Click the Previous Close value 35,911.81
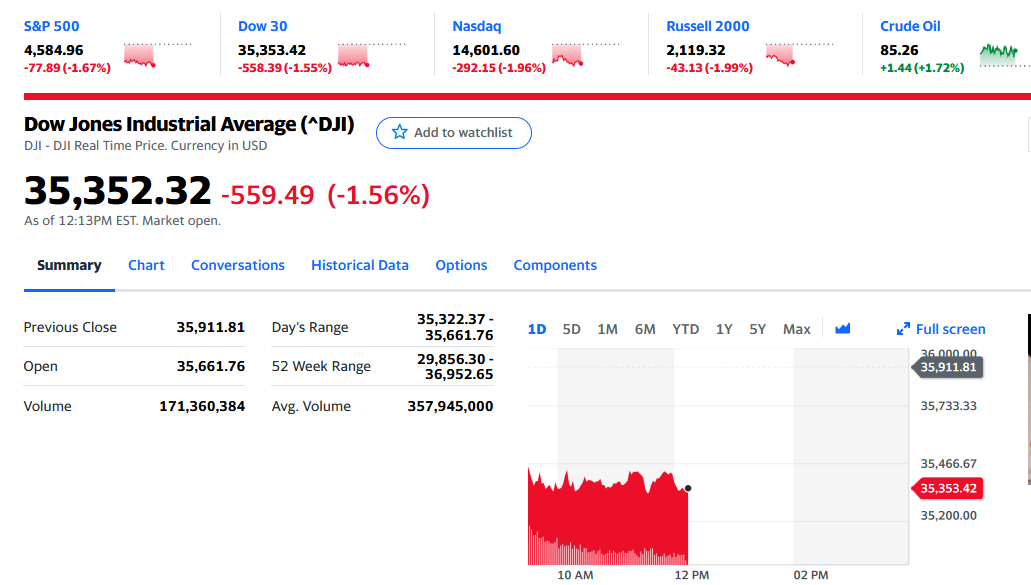This screenshot has height=585, width=1031. pos(210,327)
